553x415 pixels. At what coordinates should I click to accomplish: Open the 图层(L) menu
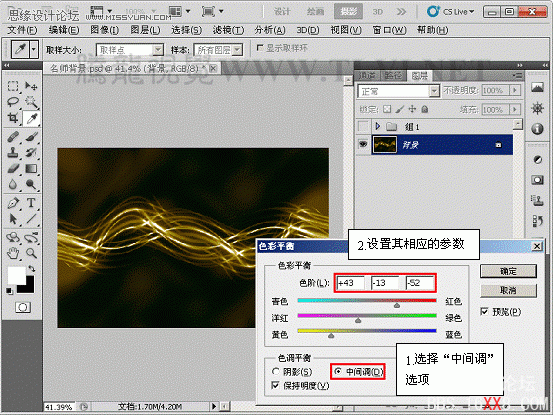coord(145,30)
